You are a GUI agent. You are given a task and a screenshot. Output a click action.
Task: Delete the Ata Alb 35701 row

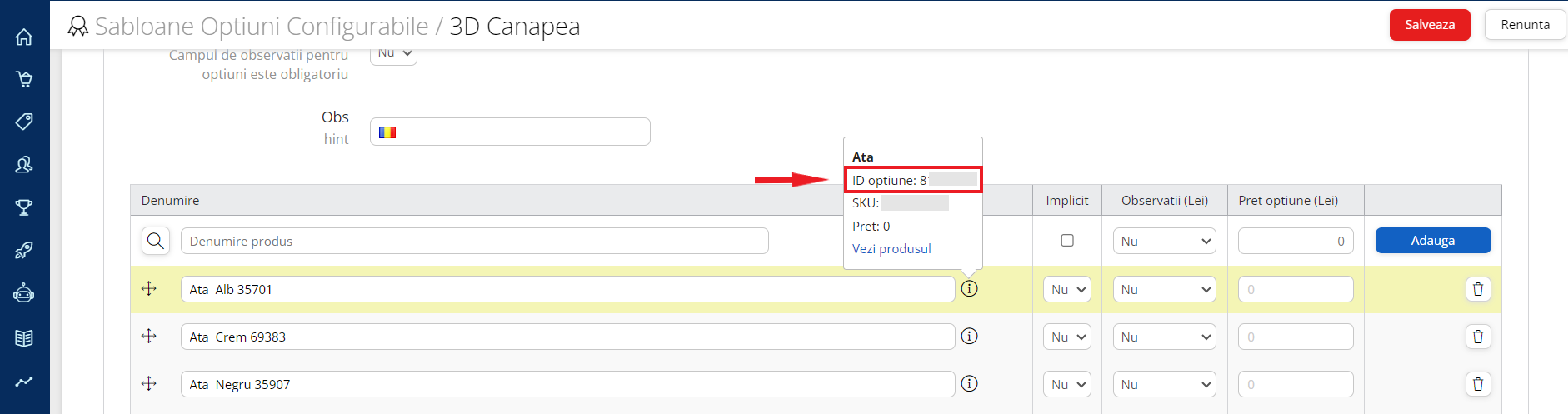(1477, 289)
